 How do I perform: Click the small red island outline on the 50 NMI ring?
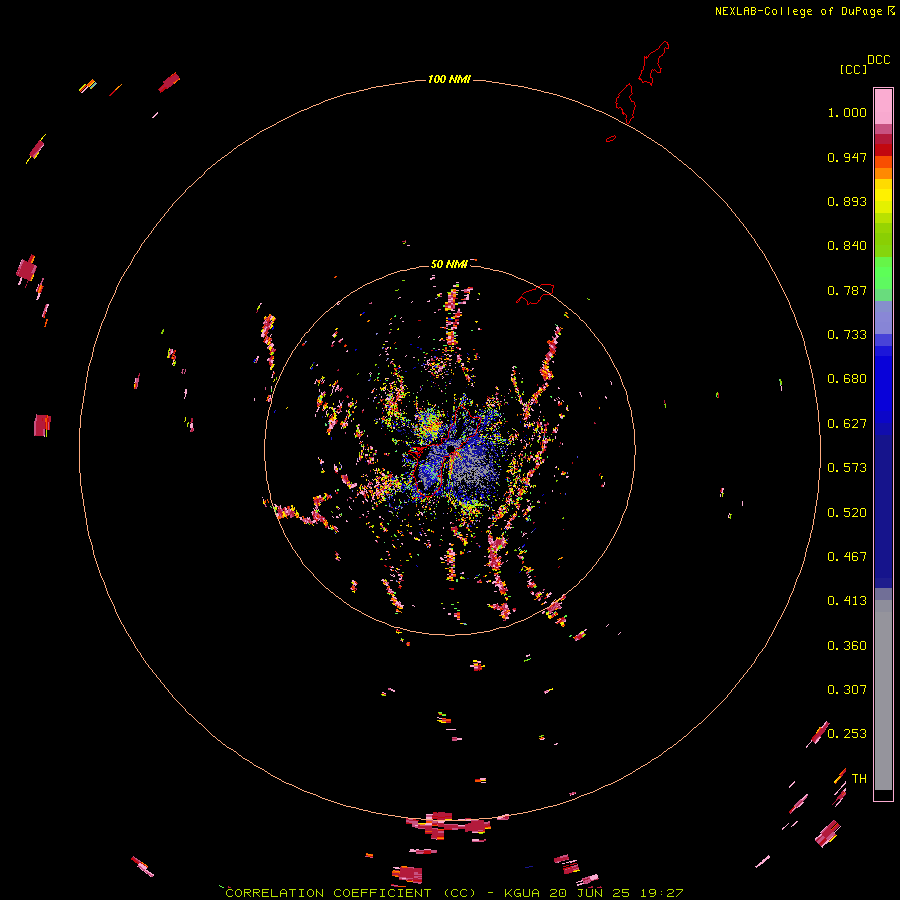535,294
